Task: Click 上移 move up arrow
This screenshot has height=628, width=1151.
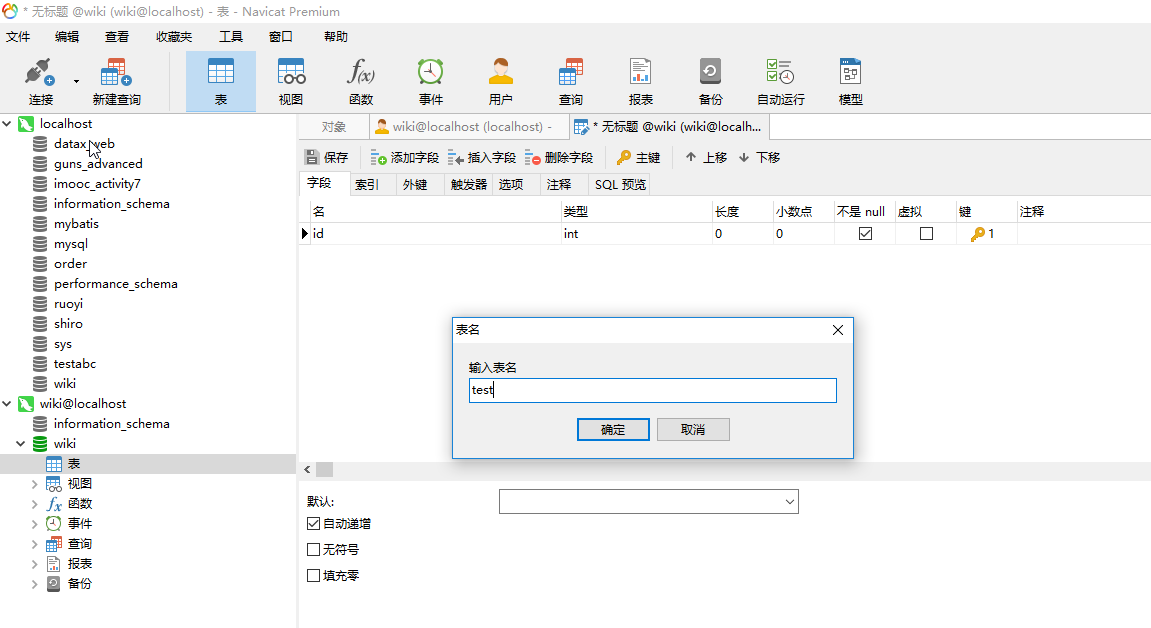Action: click(706, 157)
